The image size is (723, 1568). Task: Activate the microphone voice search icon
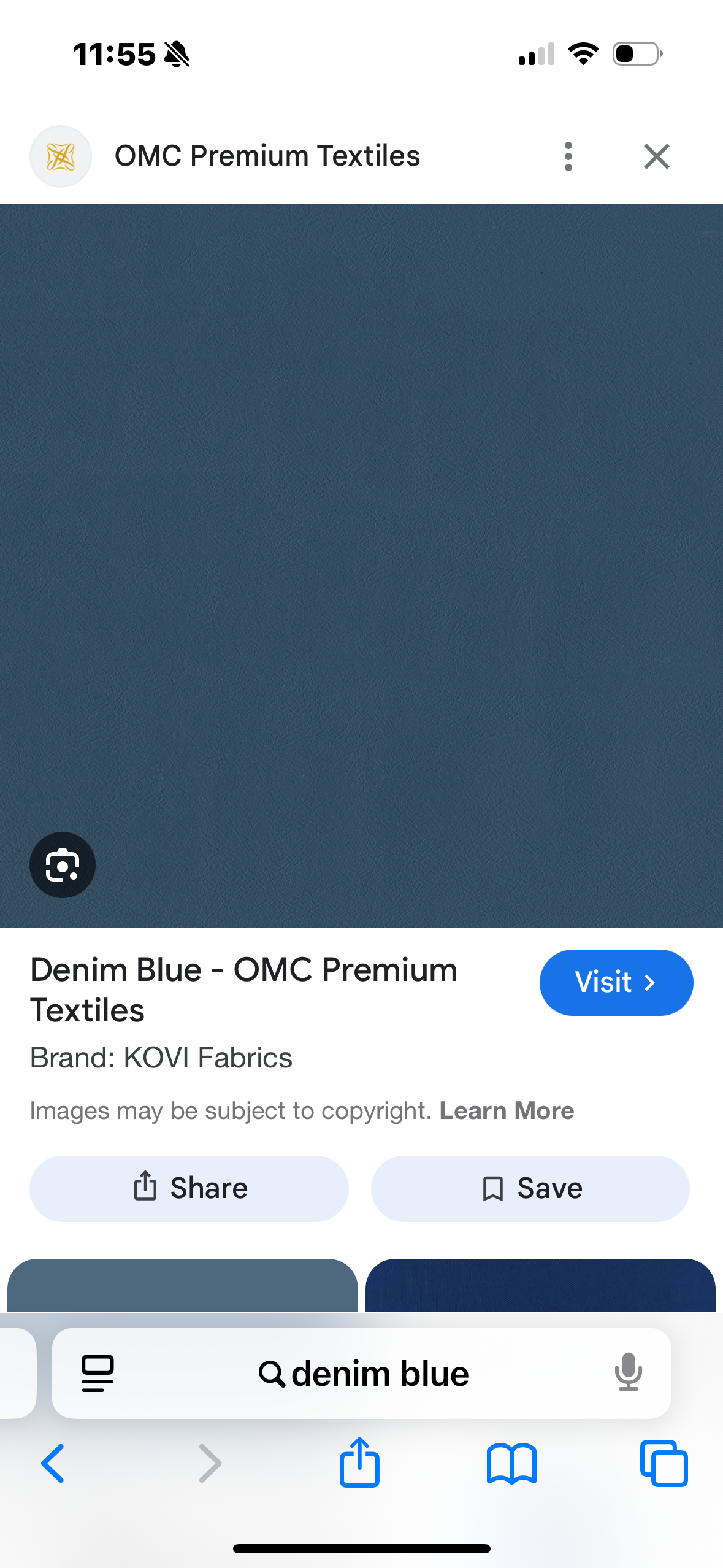tap(629, 1372)
